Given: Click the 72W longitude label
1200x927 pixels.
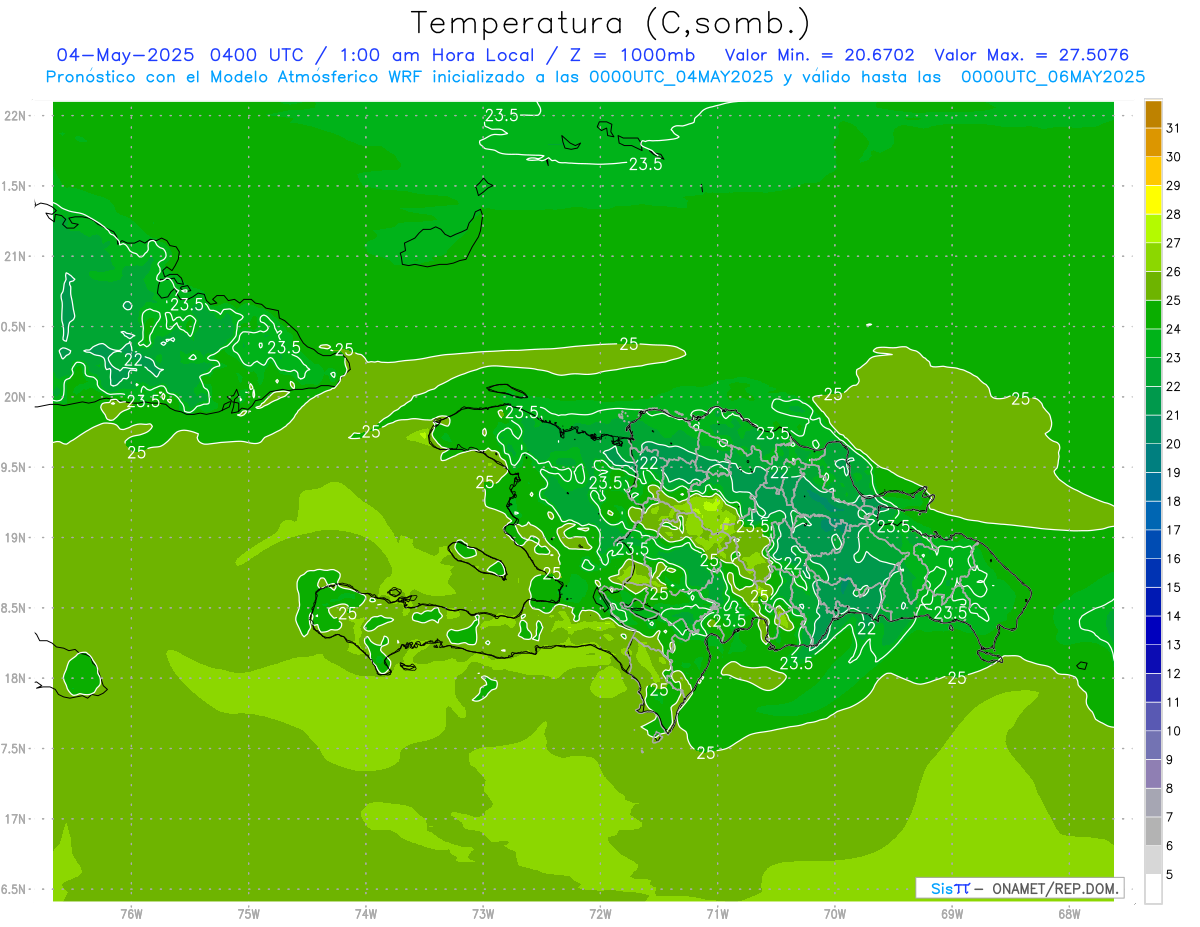Looking at the screenshot, I should coord(600,914).
